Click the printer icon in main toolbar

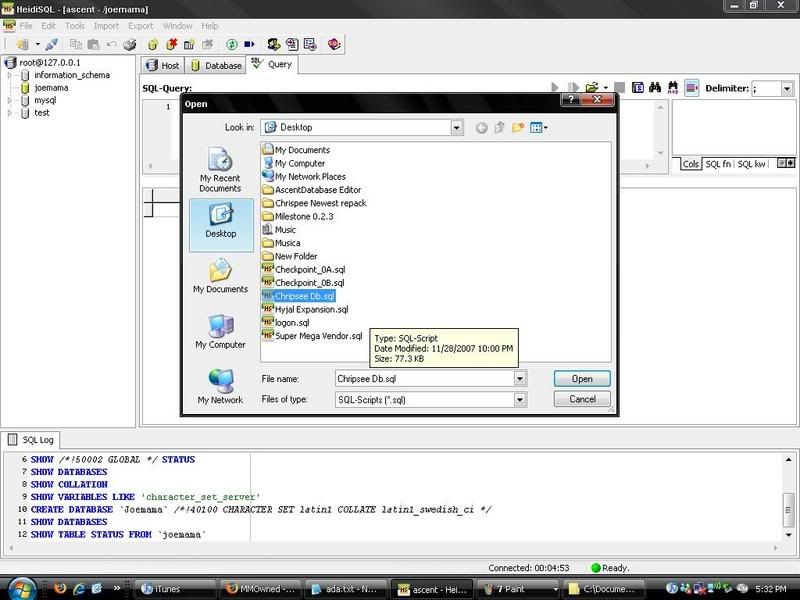click(130, 44)
